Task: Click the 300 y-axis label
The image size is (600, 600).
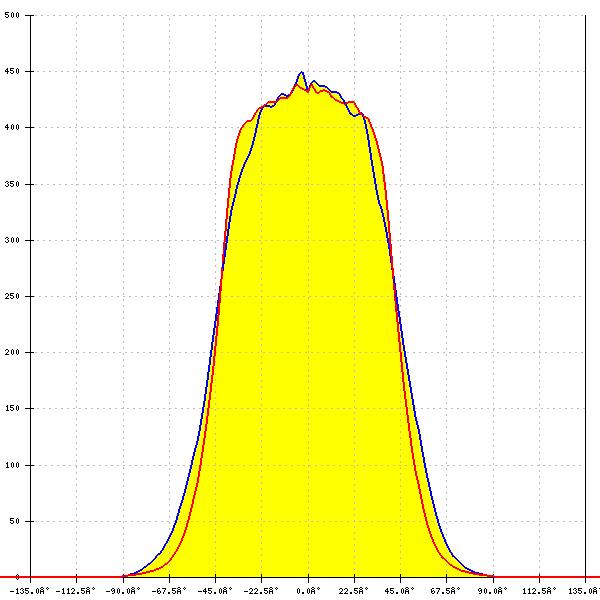Action: (x=12, y=240)
